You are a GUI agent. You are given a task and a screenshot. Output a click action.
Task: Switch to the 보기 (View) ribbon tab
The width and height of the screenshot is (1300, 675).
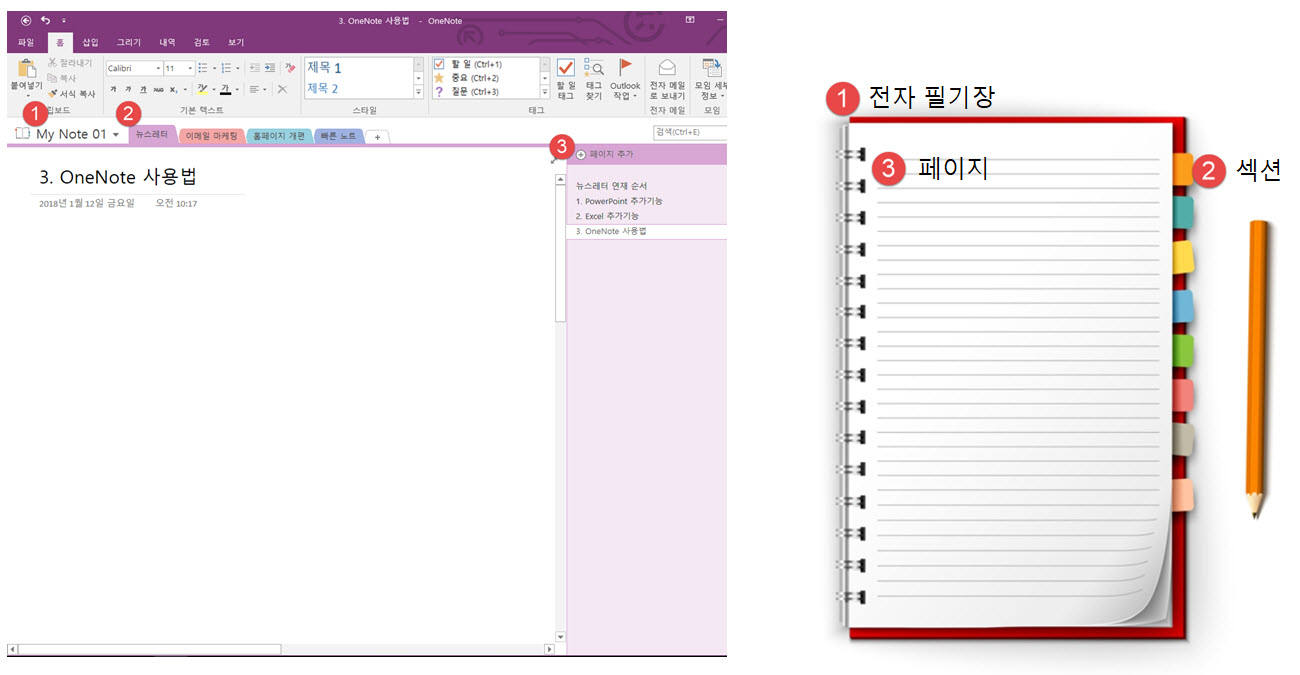pos(236,42)
